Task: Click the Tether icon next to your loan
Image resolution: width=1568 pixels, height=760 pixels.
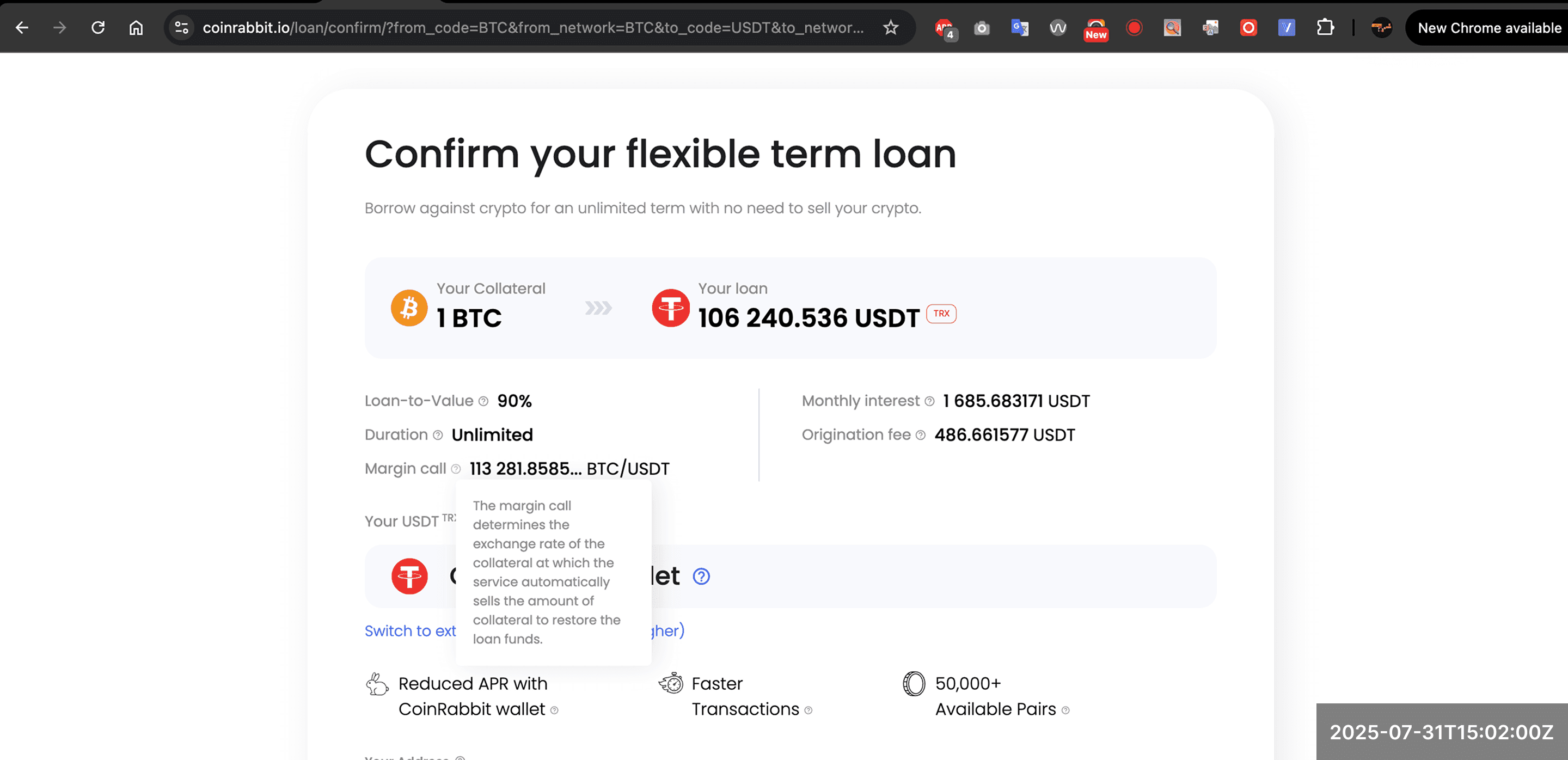Action: (x=670, y=308)
